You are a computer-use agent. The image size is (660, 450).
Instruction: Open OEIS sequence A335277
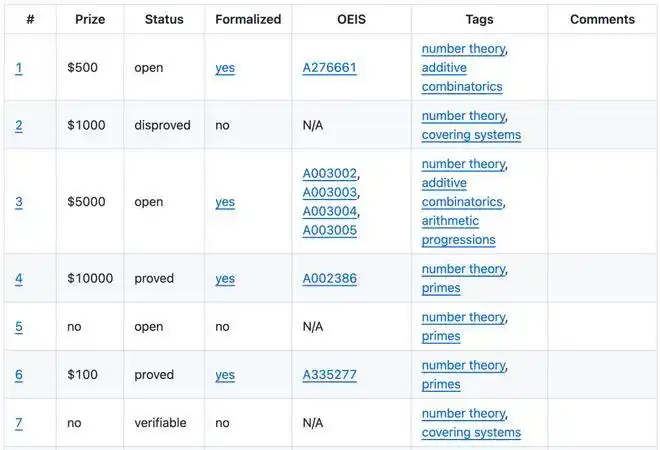[x=329, y=375]
